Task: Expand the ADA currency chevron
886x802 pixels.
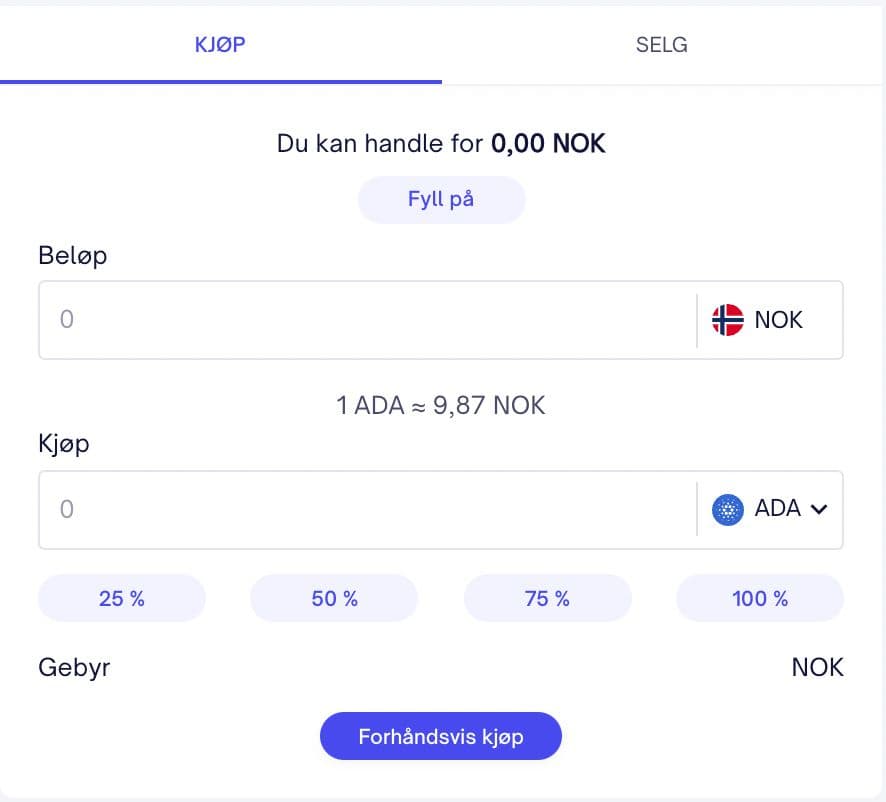Action: pos(819,509)
